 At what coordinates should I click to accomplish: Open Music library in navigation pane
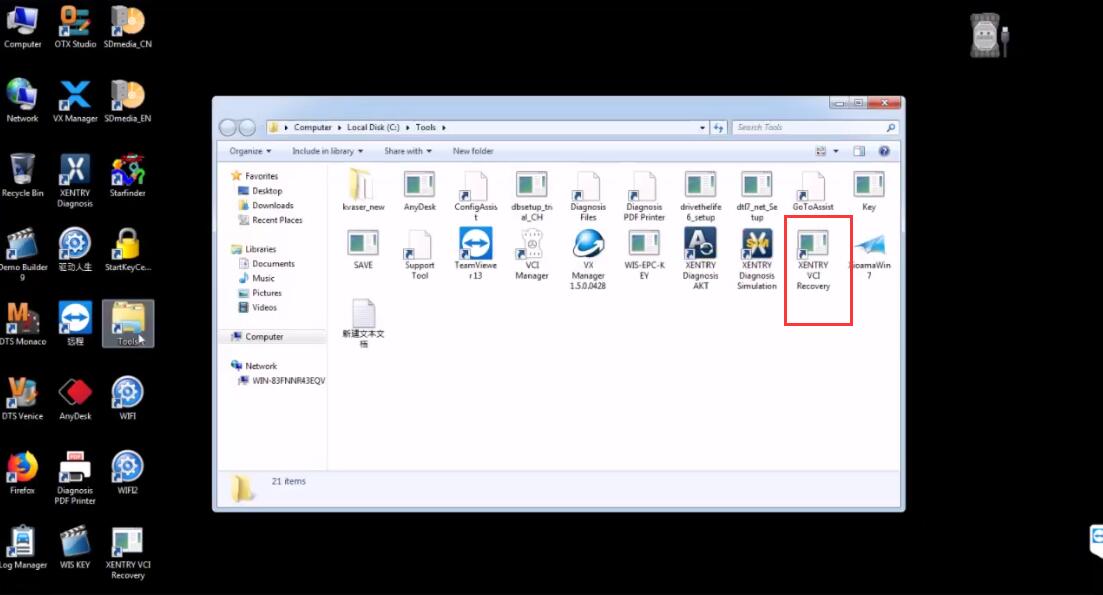pos(257,279)
